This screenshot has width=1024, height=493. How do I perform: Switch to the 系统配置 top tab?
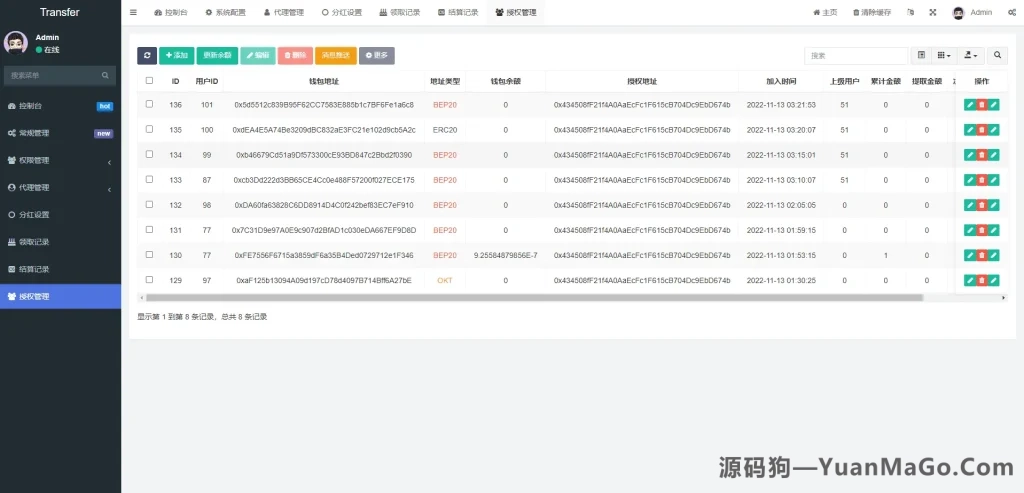(225, 12)
